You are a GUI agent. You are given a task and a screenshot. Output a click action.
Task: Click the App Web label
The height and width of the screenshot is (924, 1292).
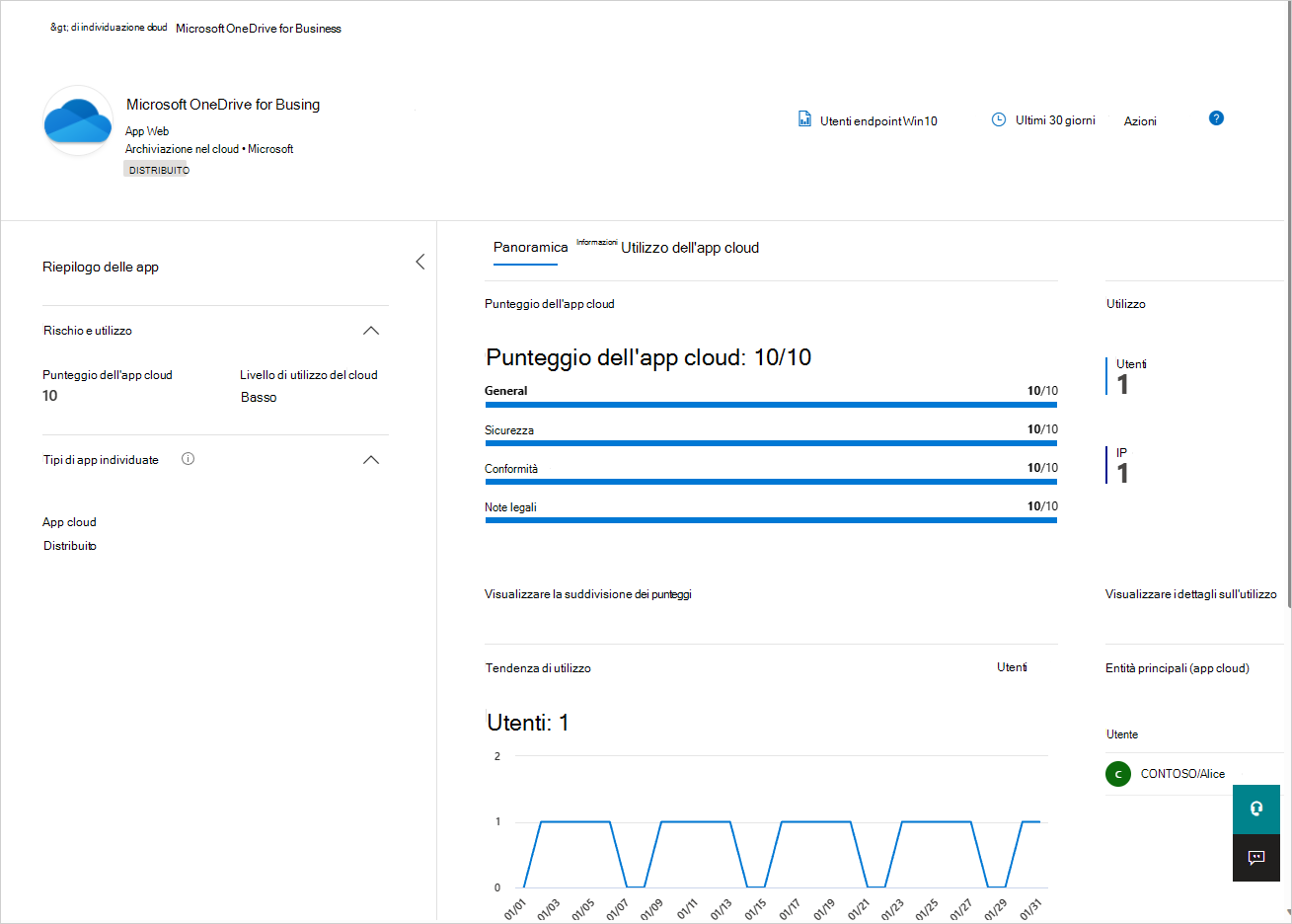tap(147, 131)
